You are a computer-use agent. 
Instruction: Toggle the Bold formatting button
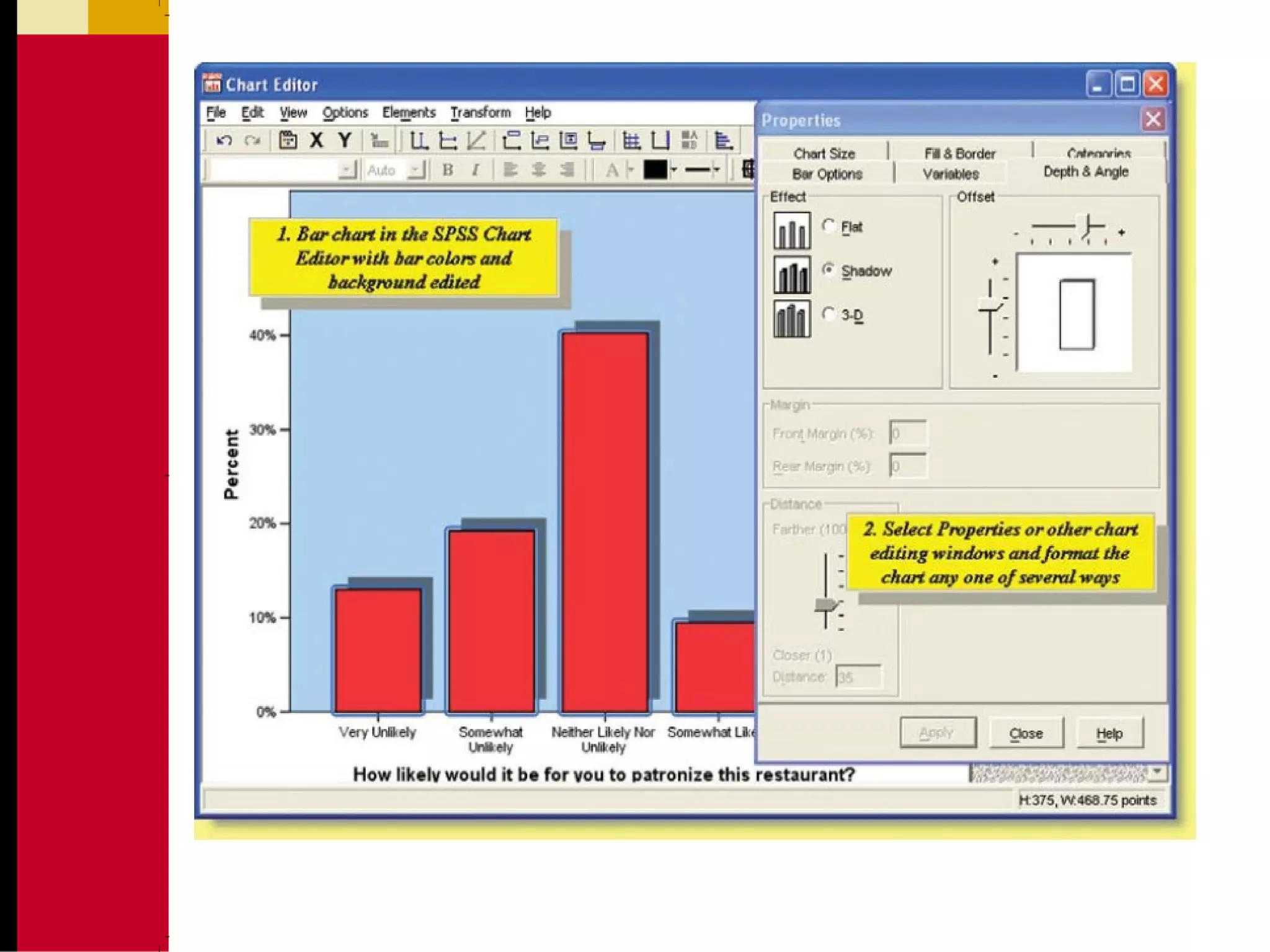pos(447,170)
